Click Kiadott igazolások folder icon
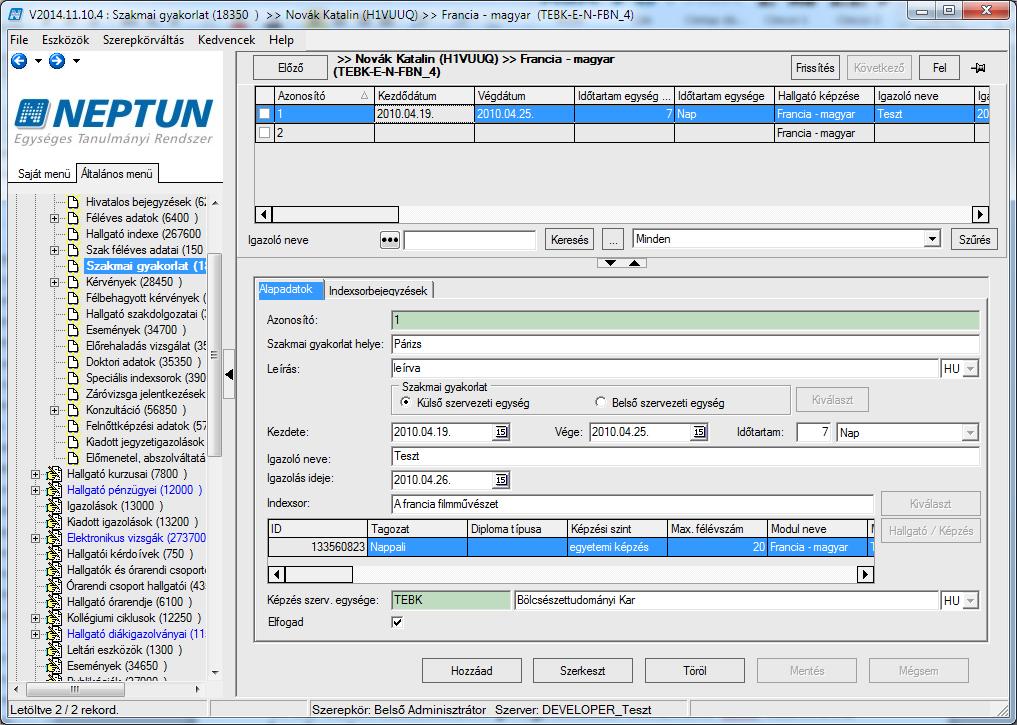This screenshot has width=1017, height=725. 54,523
